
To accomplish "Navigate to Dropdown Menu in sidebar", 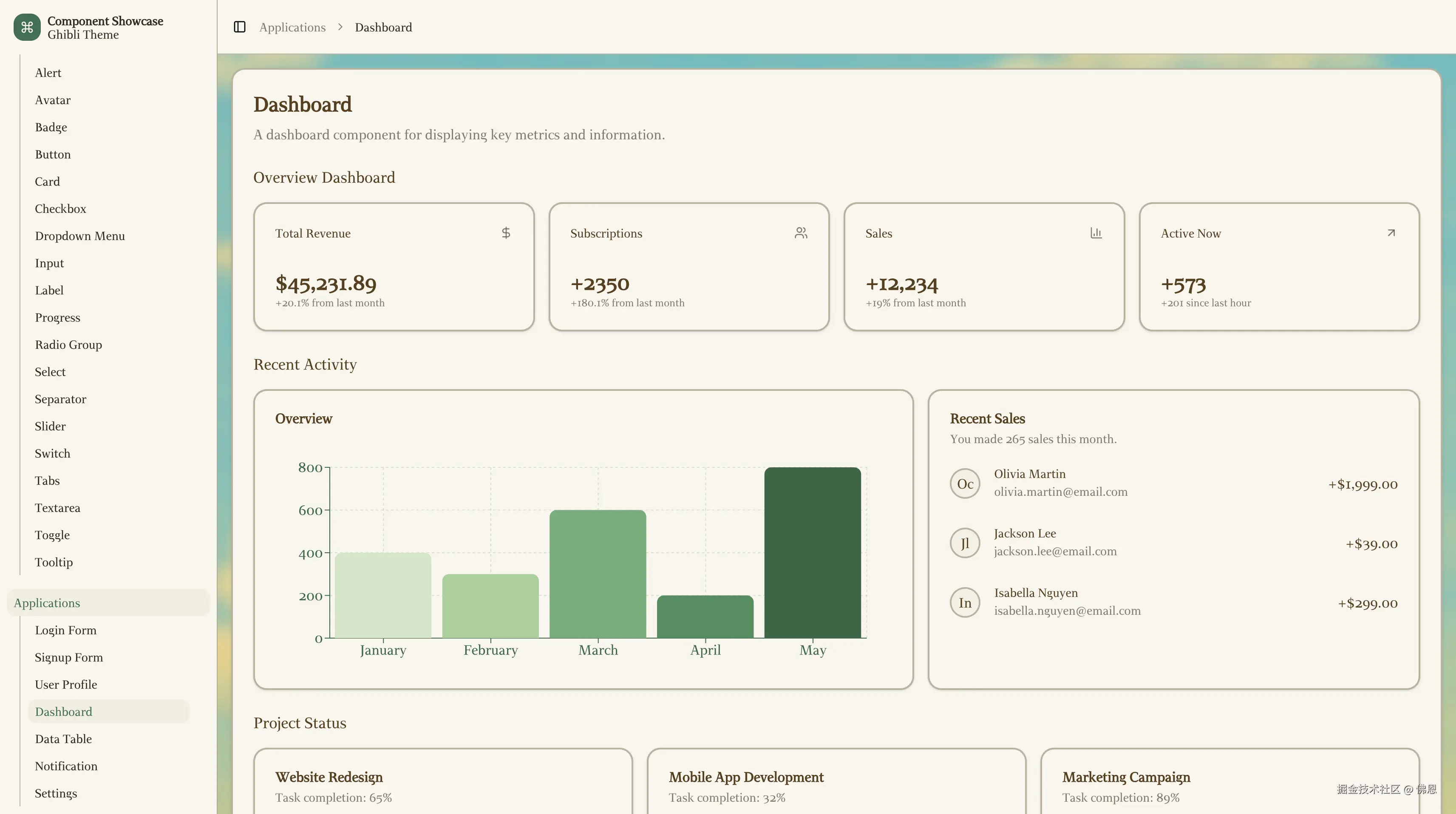I will click(x=80, y=236).
